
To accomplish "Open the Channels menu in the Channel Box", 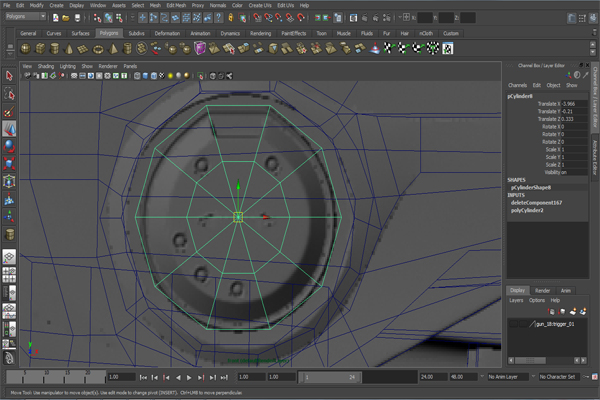I will point(517,85).
